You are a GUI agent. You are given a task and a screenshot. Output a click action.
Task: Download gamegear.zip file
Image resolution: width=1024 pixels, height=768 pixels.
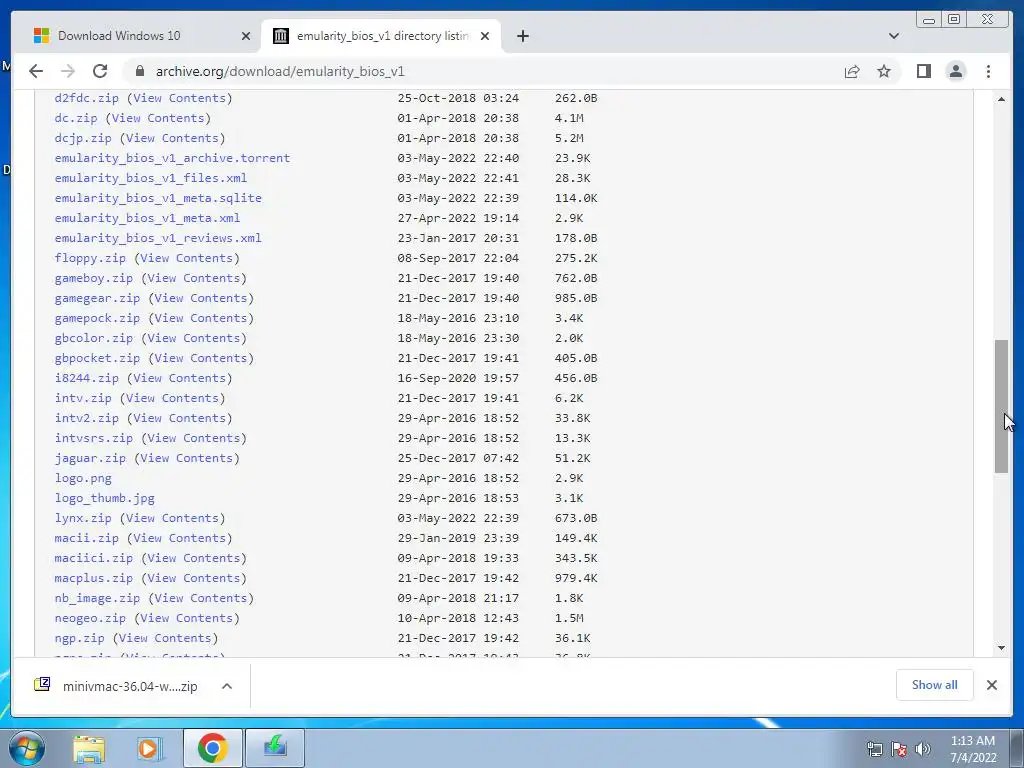[x=97, y=298]
